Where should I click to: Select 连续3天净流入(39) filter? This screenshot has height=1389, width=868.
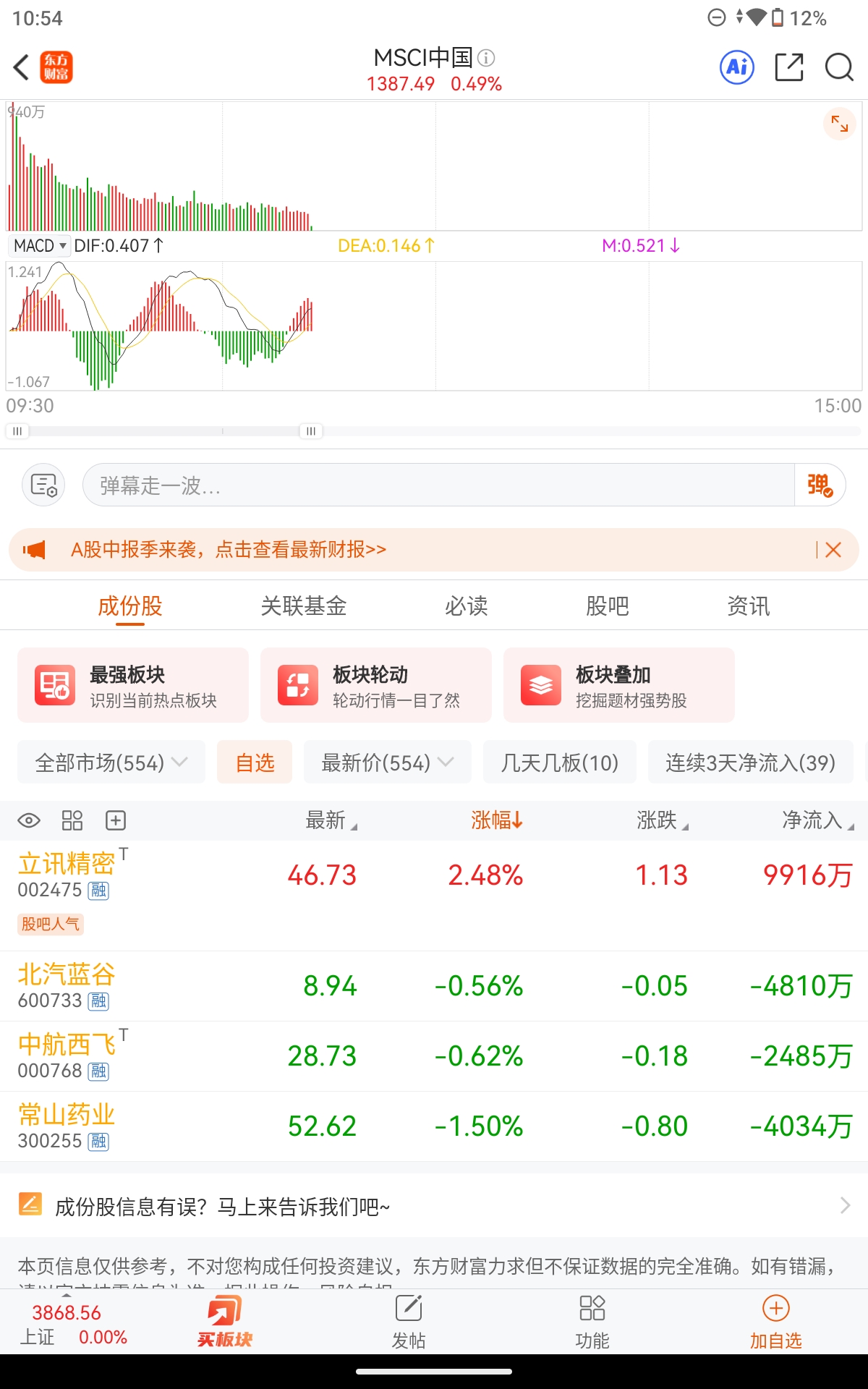(751, 763)
